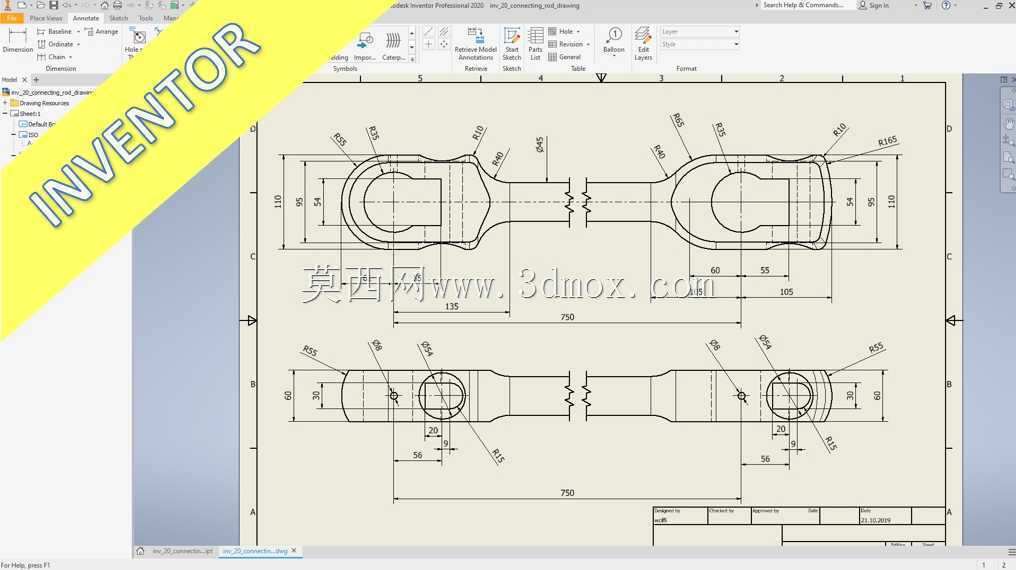Screen dimensions: 1016x570
Task: Select the Dimension tool
Action: click(x=17, y=40)
